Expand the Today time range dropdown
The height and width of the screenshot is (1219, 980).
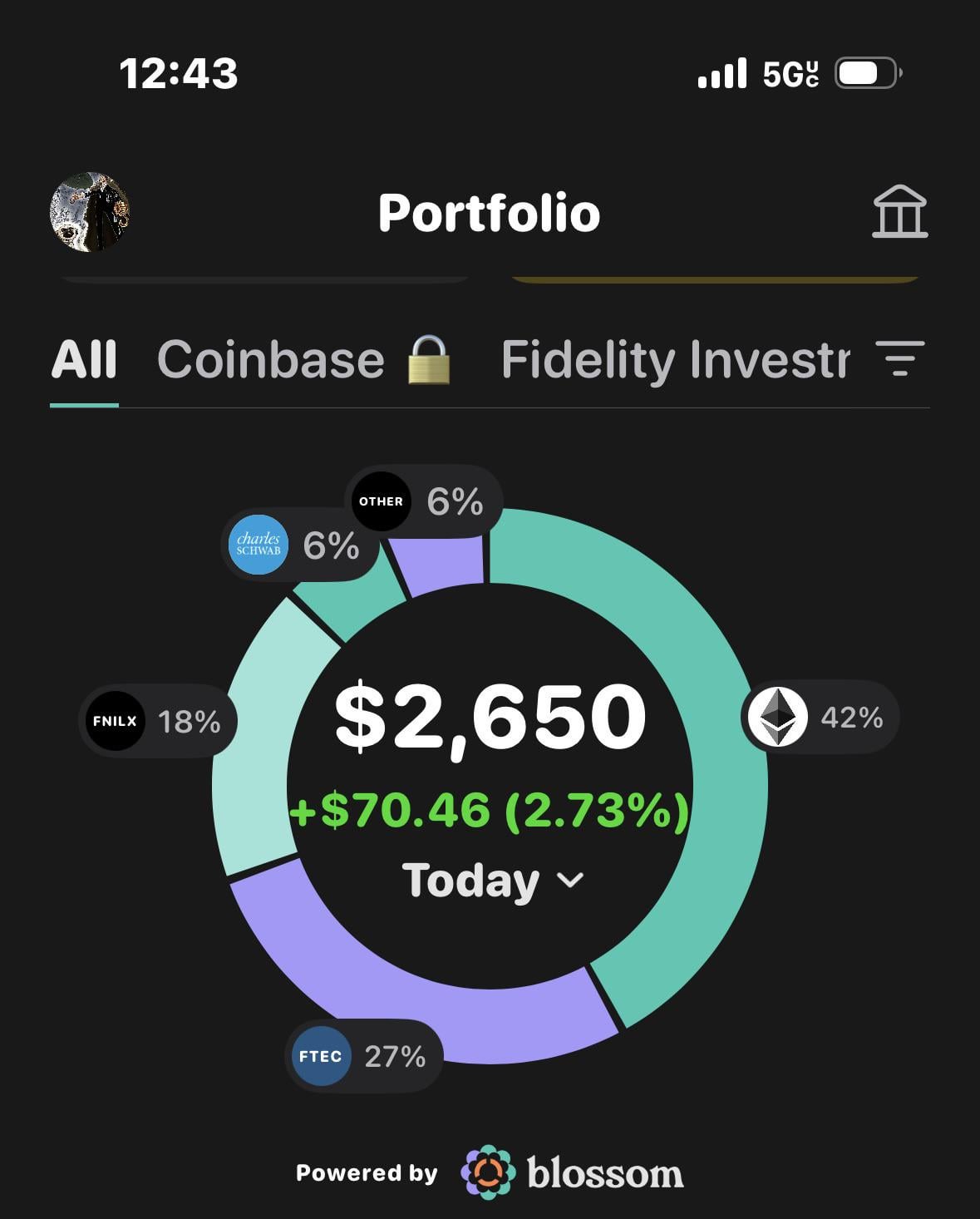[x=494, y=881]
